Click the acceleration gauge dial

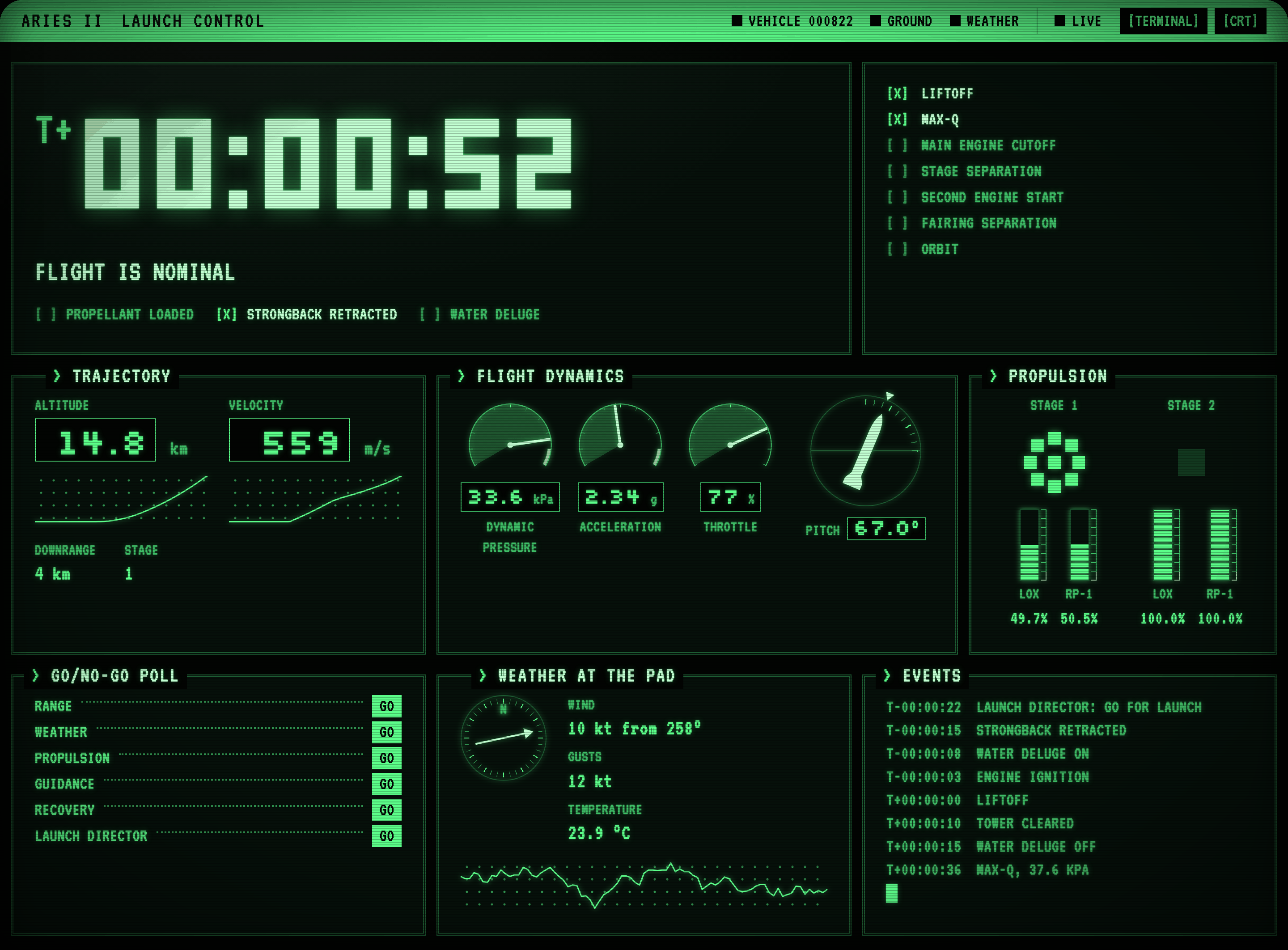pos(620,435)
